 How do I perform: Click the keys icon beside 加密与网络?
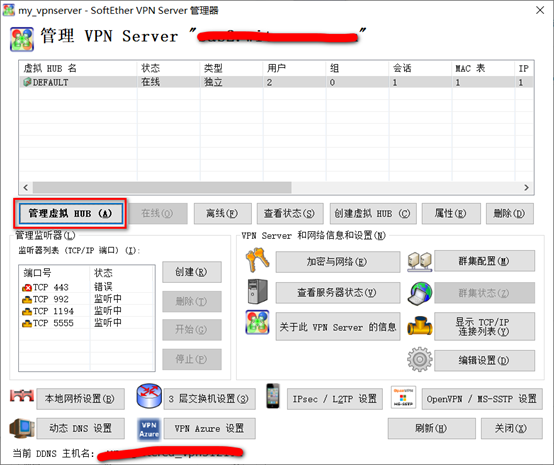click(258, 260)
